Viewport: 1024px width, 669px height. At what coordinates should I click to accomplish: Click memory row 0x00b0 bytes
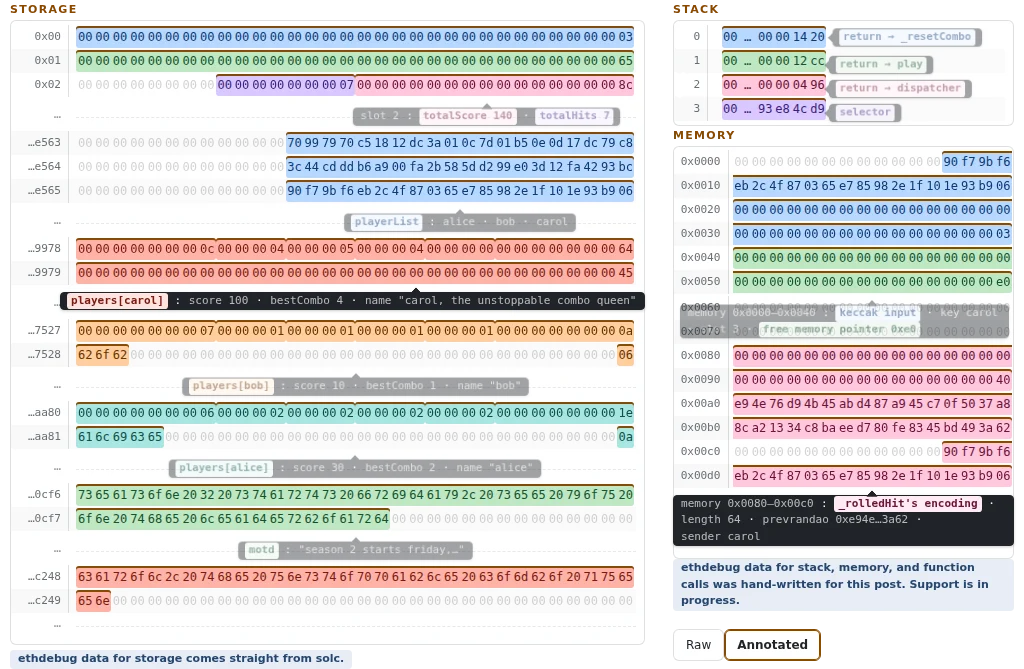pos(872,428)
